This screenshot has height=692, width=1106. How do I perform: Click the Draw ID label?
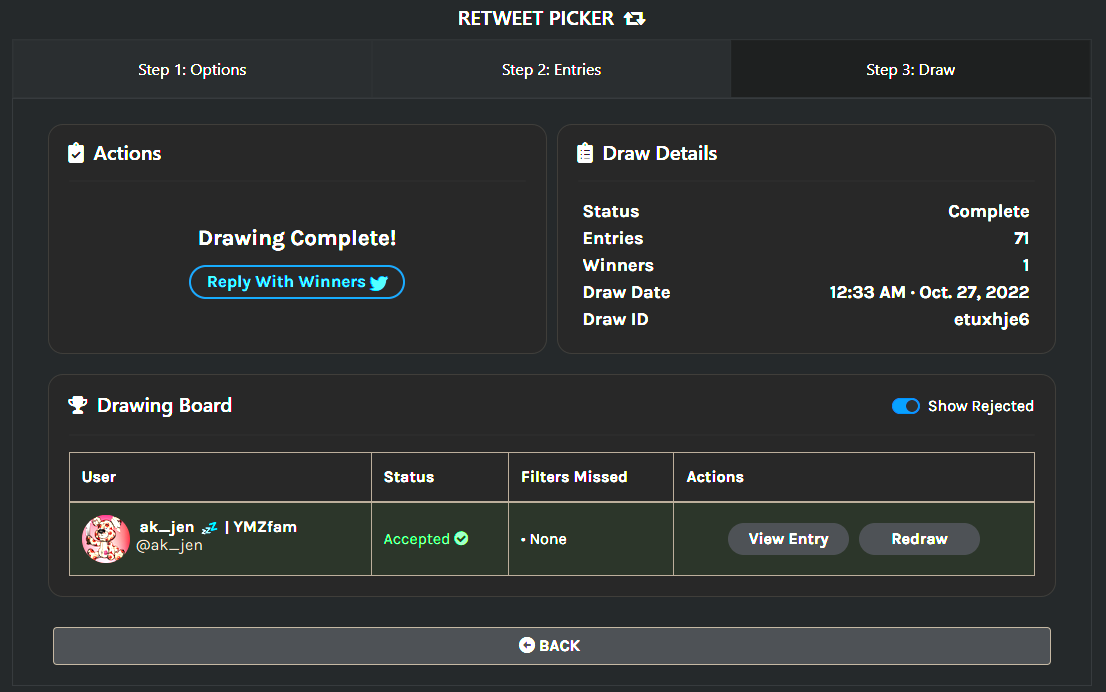tap(615, 320)
